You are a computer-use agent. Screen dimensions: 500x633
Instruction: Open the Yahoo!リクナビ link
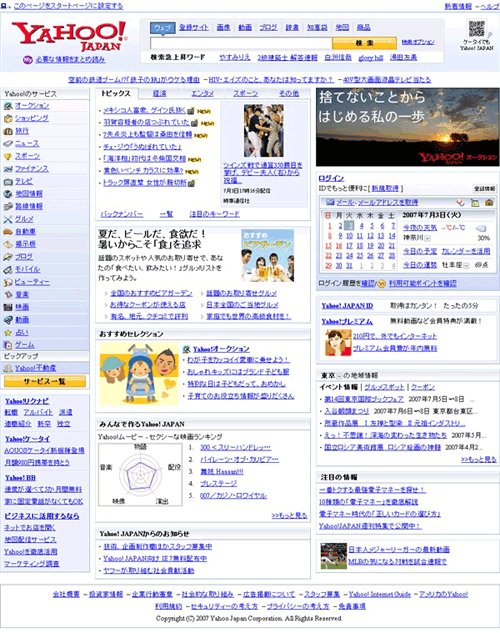pos(27,401)
